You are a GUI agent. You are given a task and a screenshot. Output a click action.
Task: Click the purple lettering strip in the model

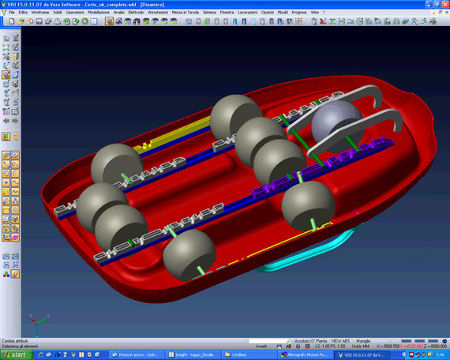click(x=322, y=167)
